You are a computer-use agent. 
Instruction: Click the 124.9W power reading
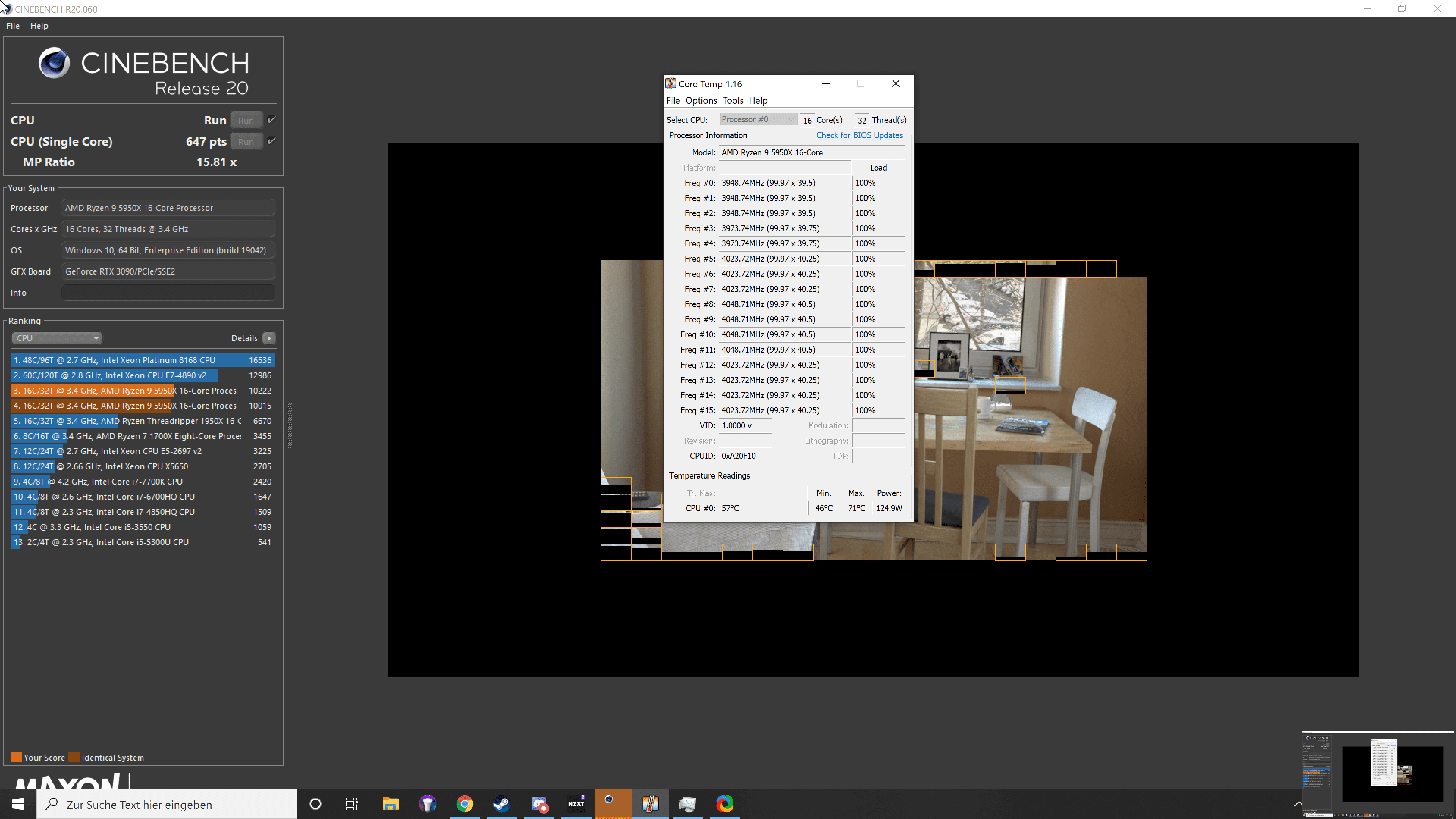pyautogui.click(x=889, y=508)
